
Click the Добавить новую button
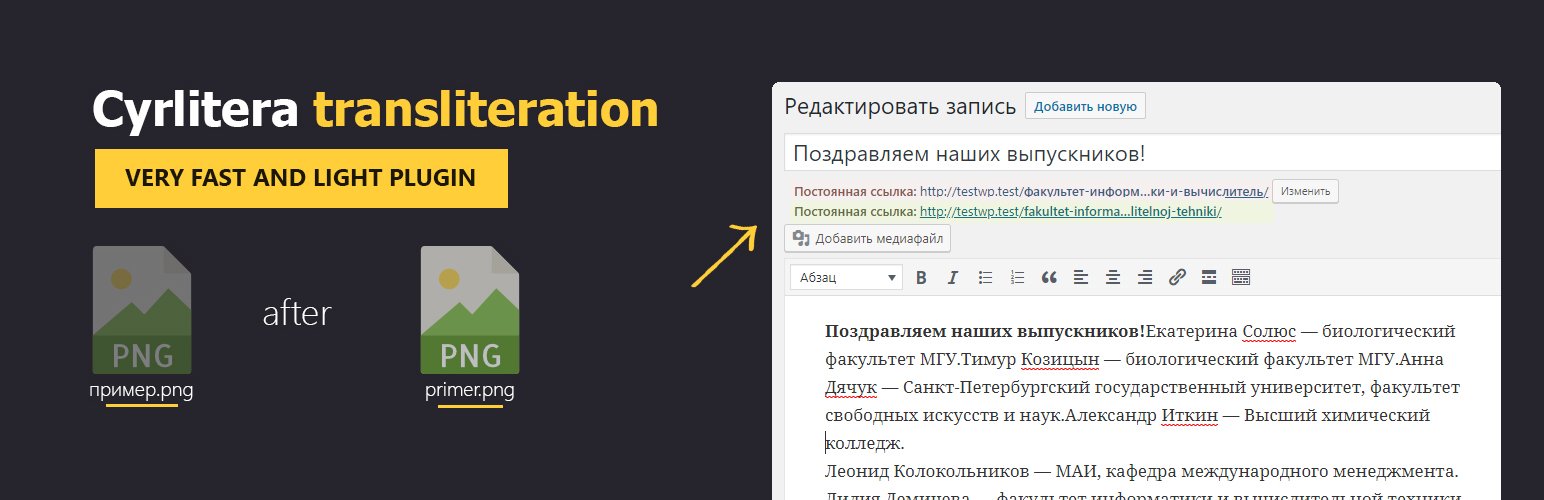pyautogui.click(x=1085, y=106)
